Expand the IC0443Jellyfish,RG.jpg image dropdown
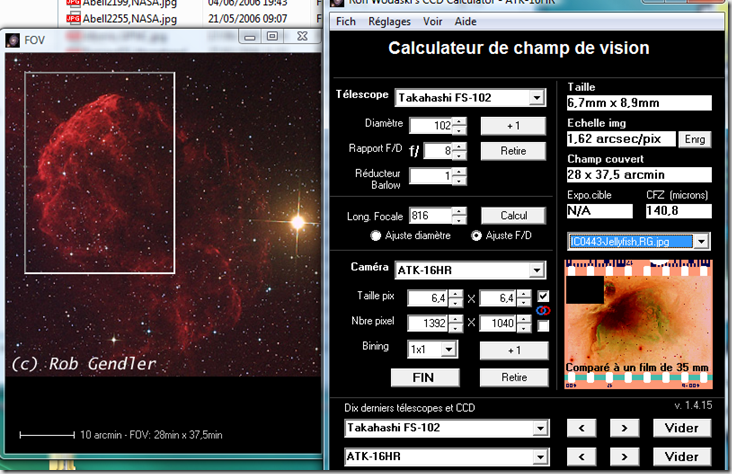Image resolution: width=732 pixels, height=474 pixels. pos(701,241)
